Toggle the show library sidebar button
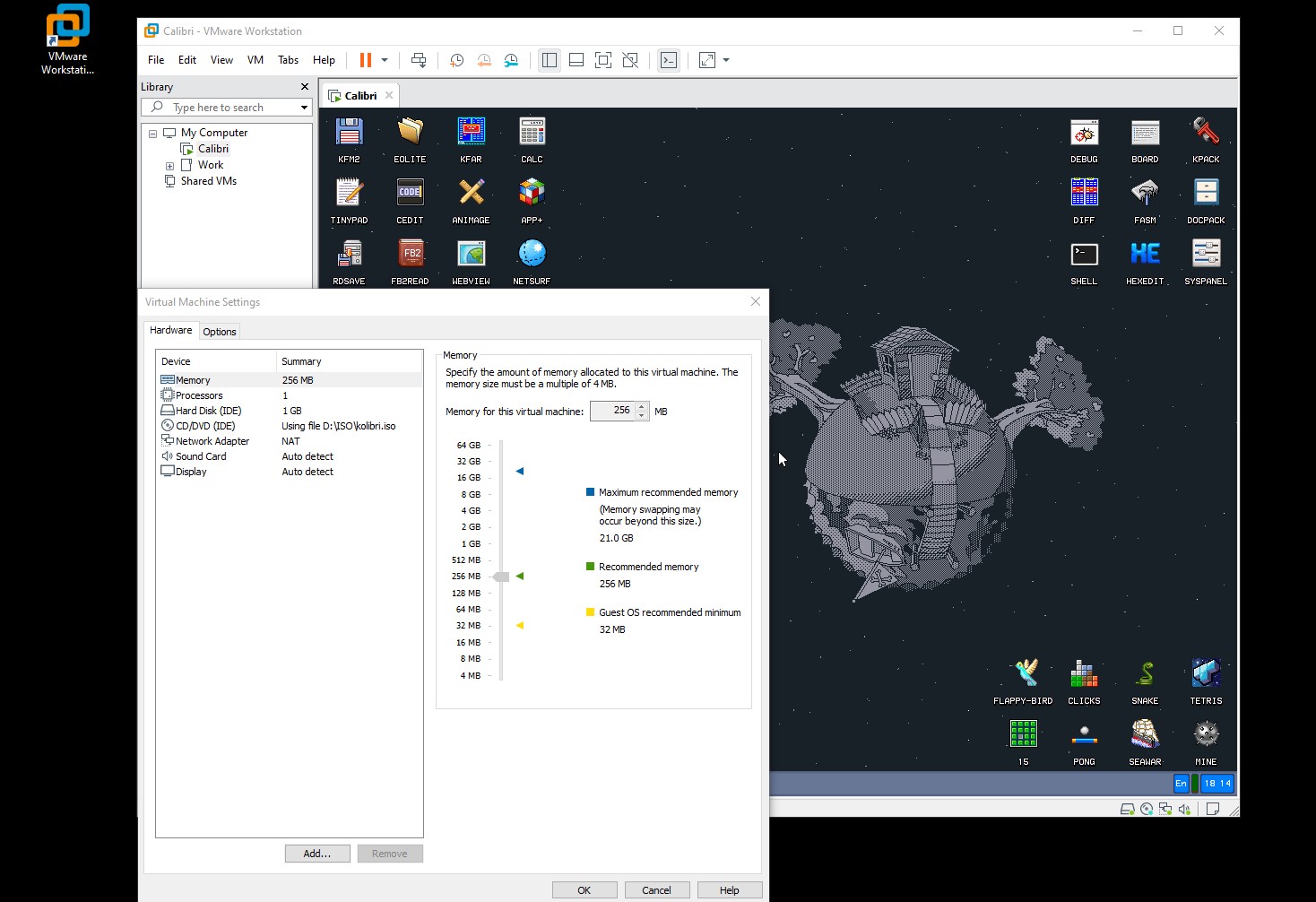This screenshot has width=1316, height=902. (550, 60)
